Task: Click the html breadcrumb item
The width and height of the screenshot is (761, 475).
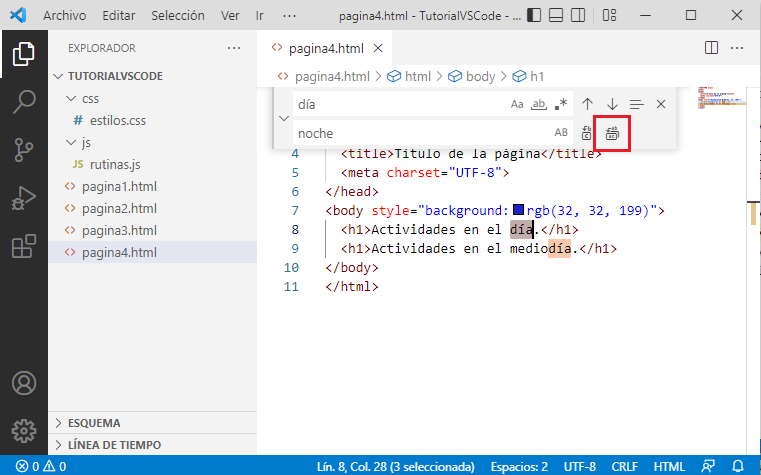Action: point(417,76)
